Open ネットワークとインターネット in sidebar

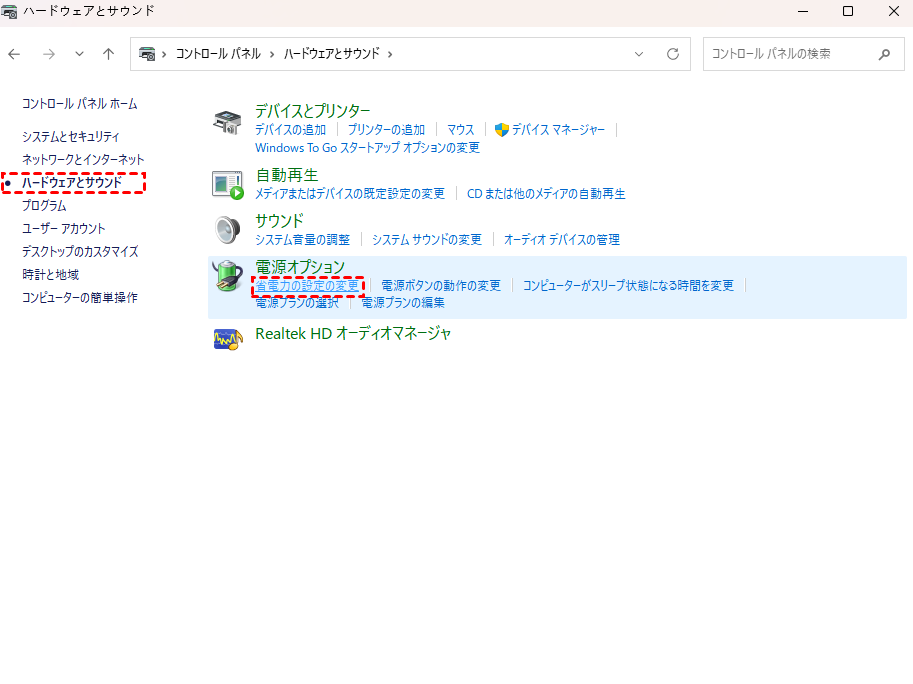[83, 160]
